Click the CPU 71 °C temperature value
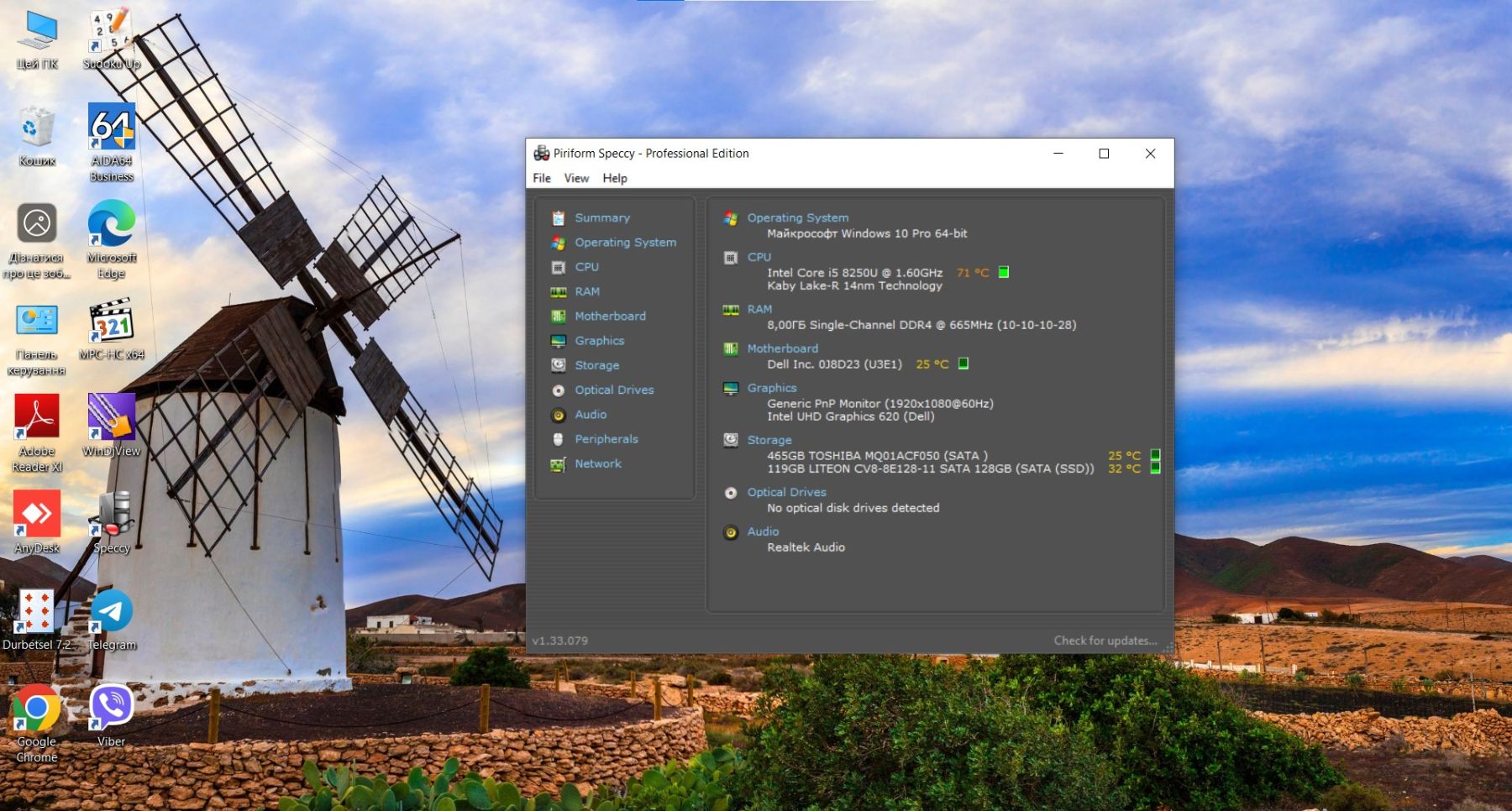1512x811 pixels. pos(973,273)
